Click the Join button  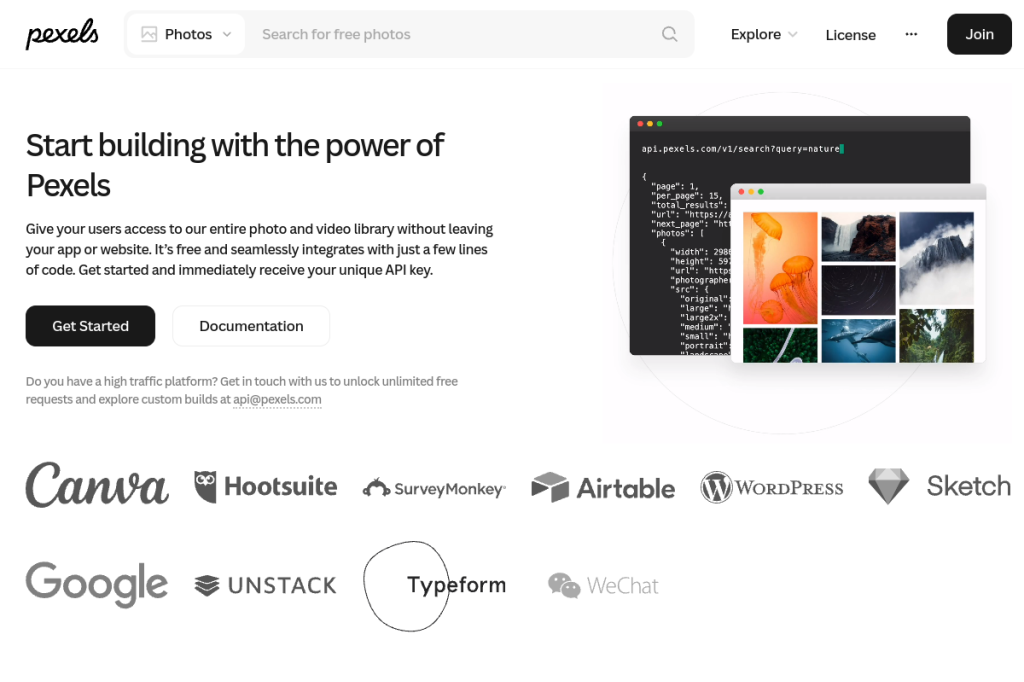click(979, 34)
